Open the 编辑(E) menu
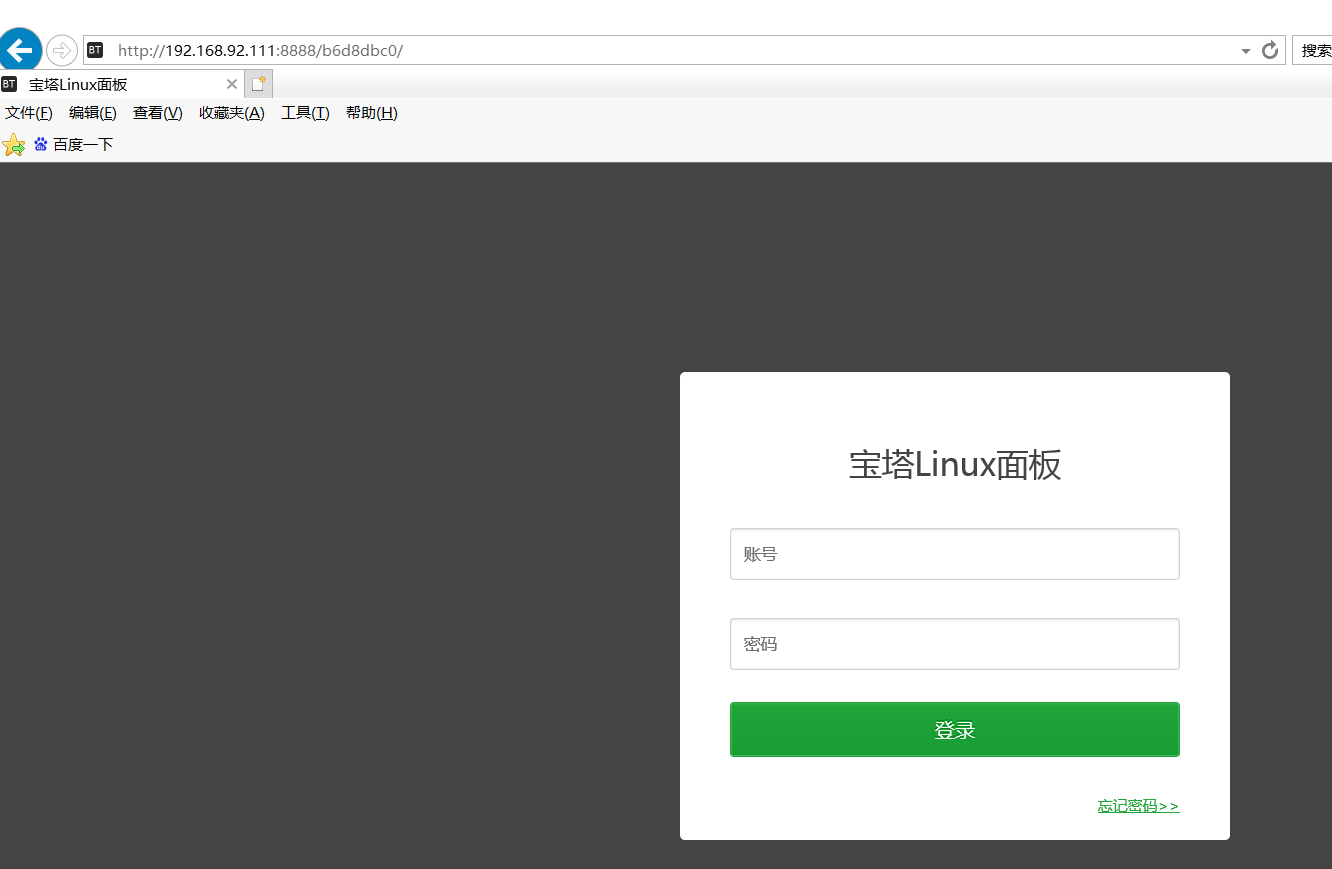This screenshot has height=869, width=1332. (x=93, y=113)
